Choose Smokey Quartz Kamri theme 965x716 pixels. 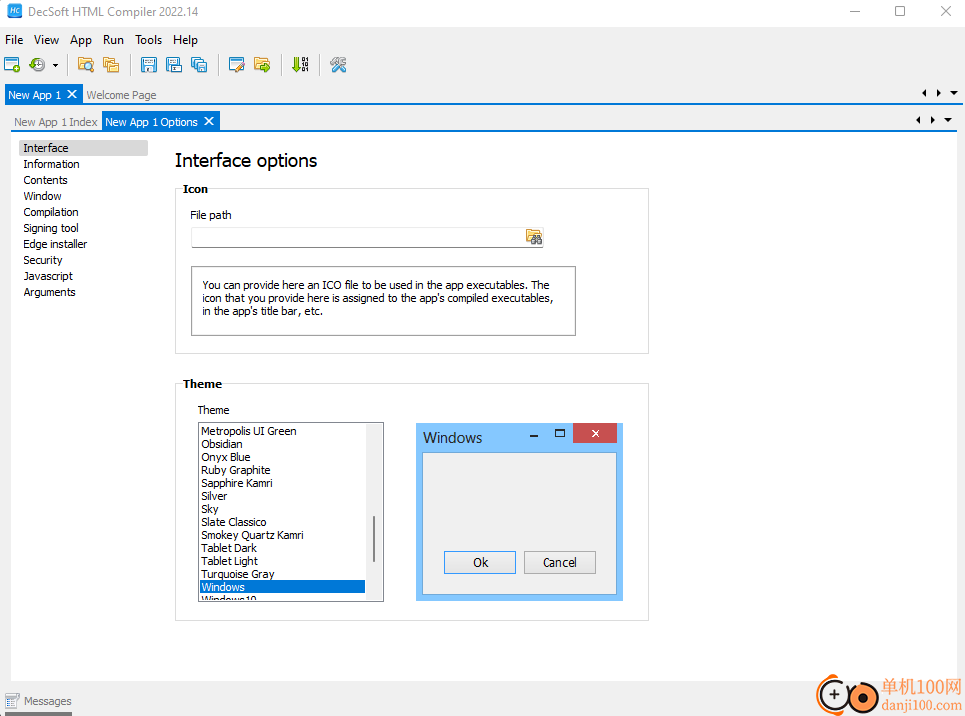coord(282,535)
